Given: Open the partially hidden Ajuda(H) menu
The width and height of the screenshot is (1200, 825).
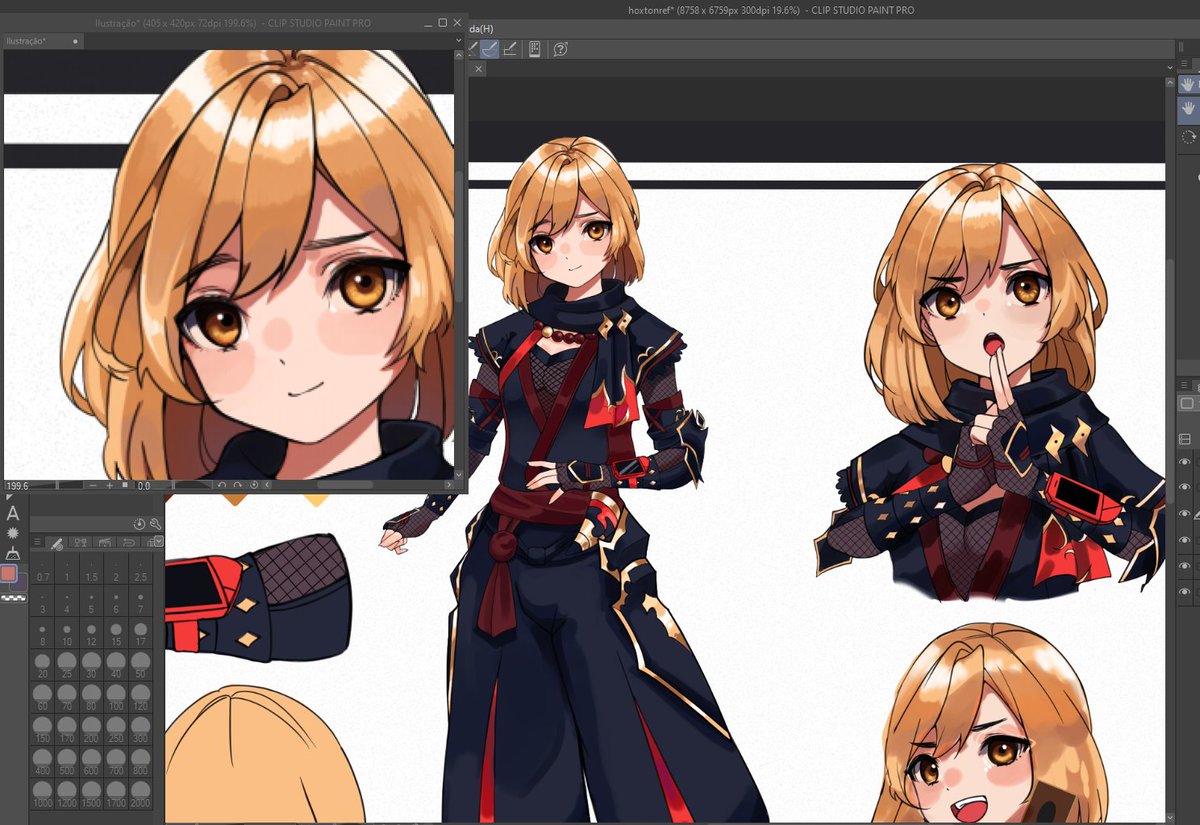Looking at the screenshot, I should tap(481, 27).
